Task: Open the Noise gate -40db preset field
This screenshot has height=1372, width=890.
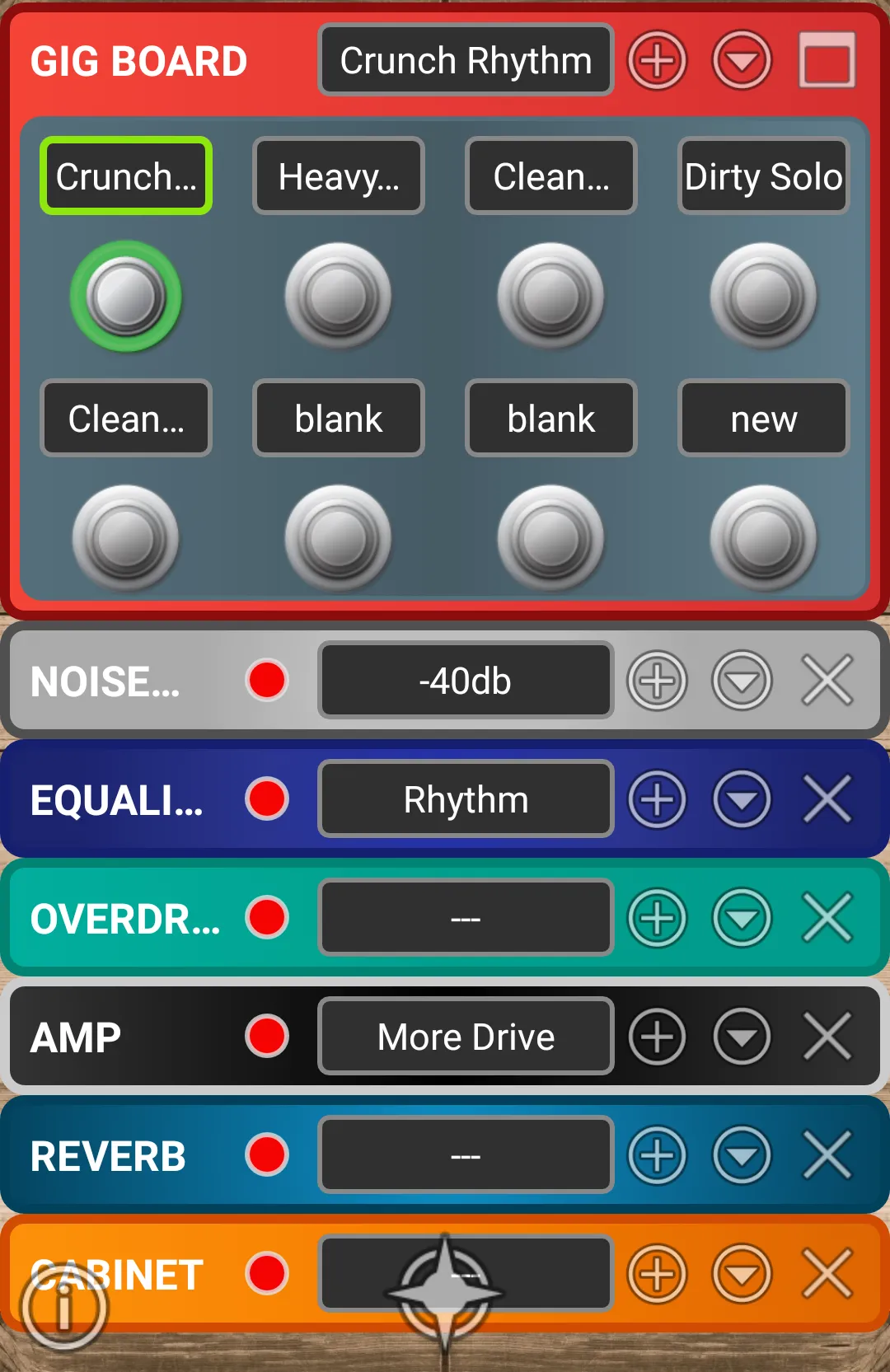Action: pyautogui.click(x=466, y=681)
